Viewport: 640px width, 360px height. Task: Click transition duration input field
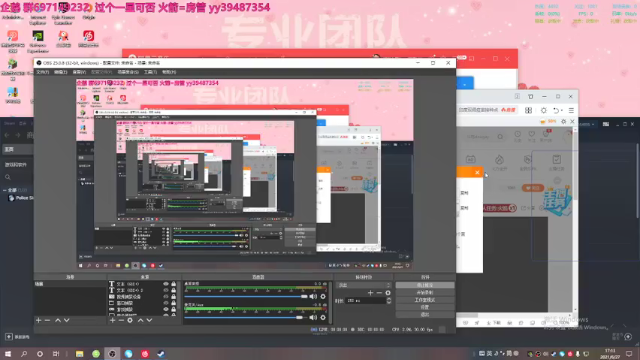coord(365,300)
